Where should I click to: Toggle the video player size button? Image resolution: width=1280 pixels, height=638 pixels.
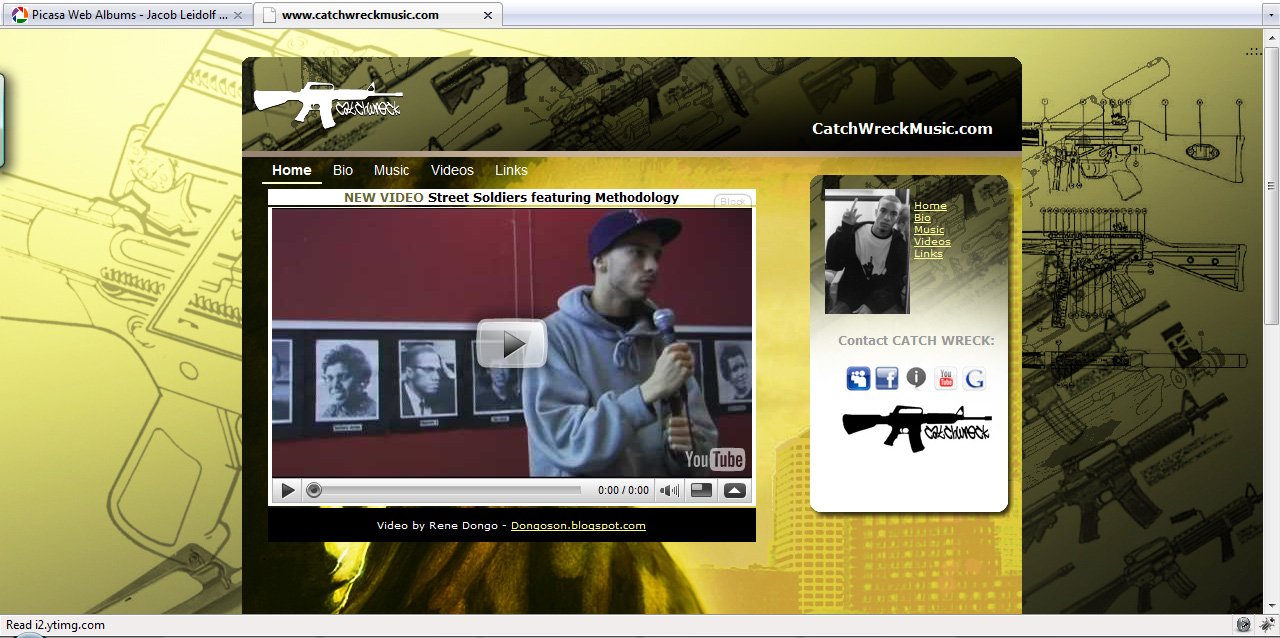click(x=701, y=490)
